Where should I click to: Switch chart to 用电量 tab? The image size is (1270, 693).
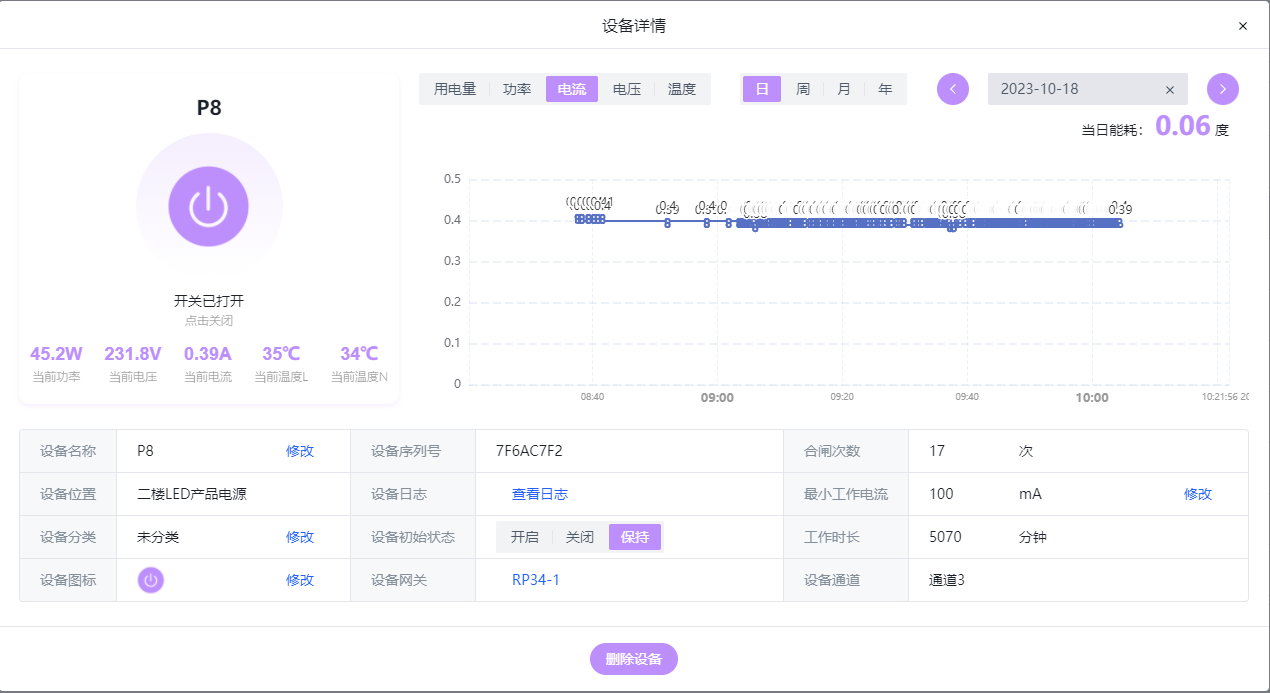tap(455, 89)
